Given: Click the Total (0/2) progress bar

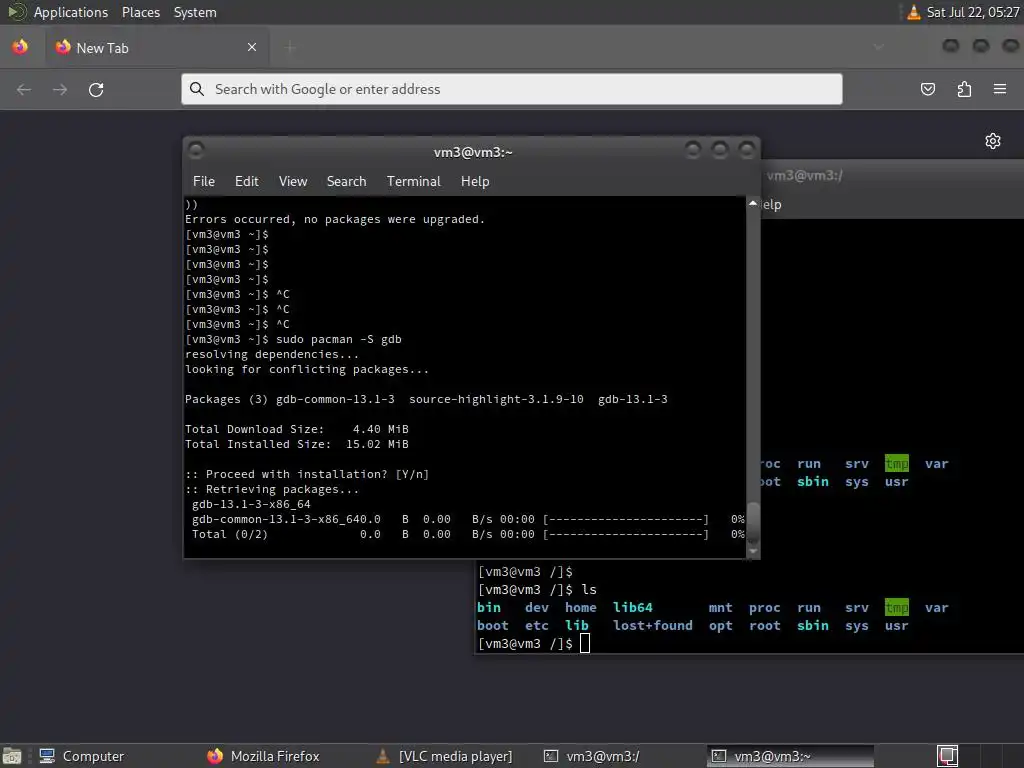Looking at the screenshot, I should [626, 534].
